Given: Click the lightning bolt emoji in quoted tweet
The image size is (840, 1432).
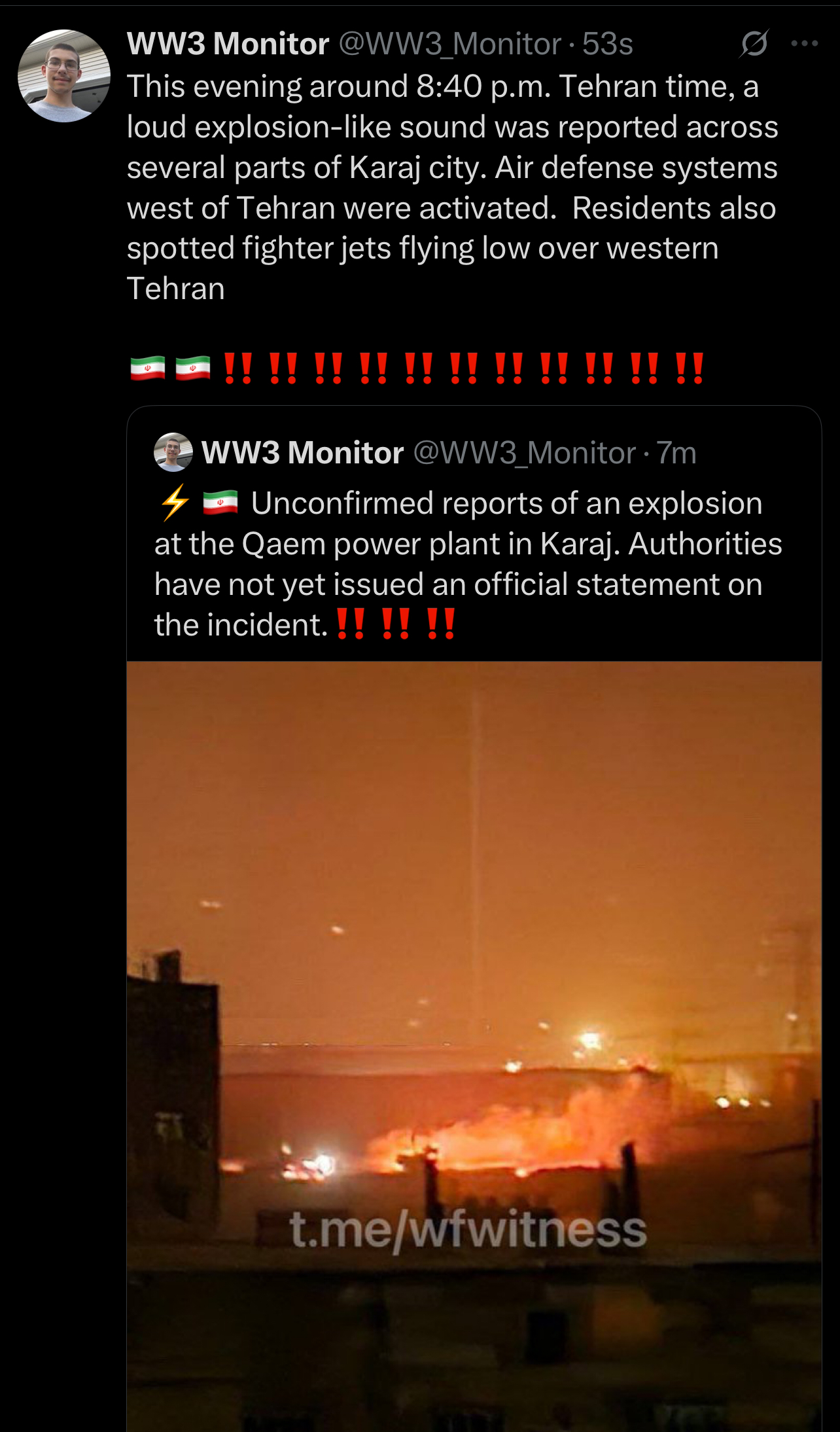Looking at the screenshot, I should tap(175, 503).
